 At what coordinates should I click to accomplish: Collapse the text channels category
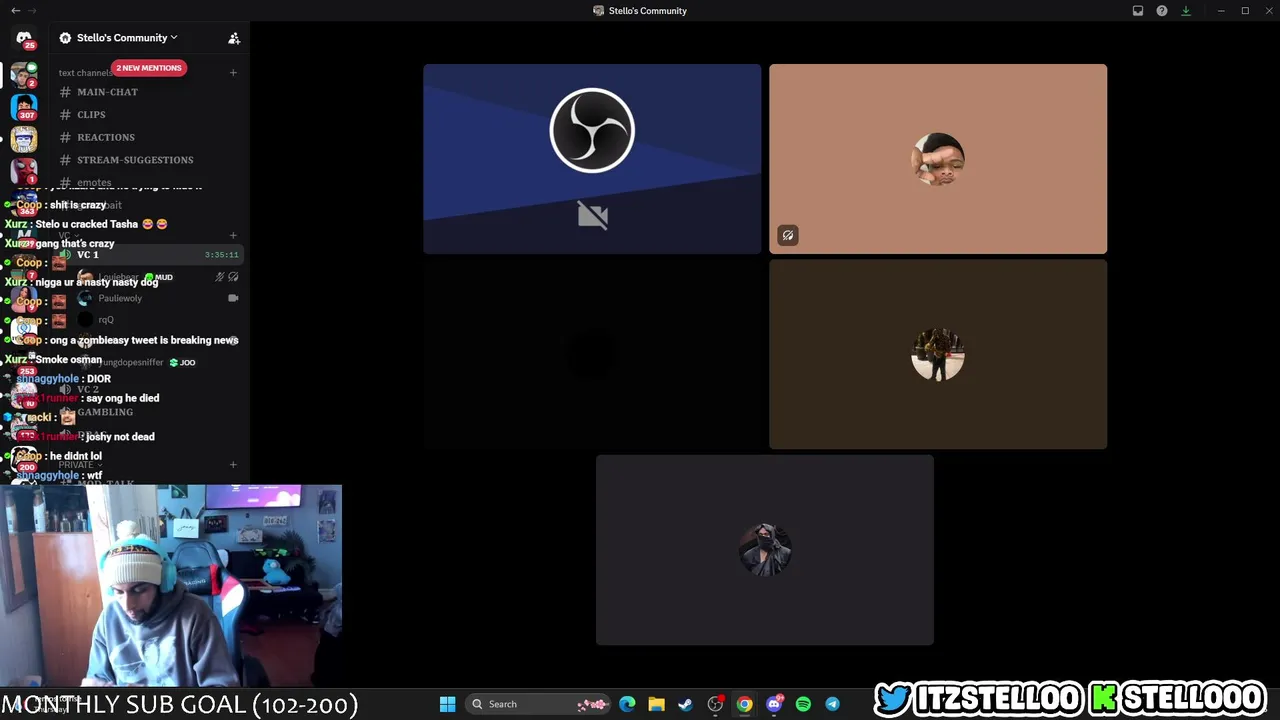click(x=85, y=73)
